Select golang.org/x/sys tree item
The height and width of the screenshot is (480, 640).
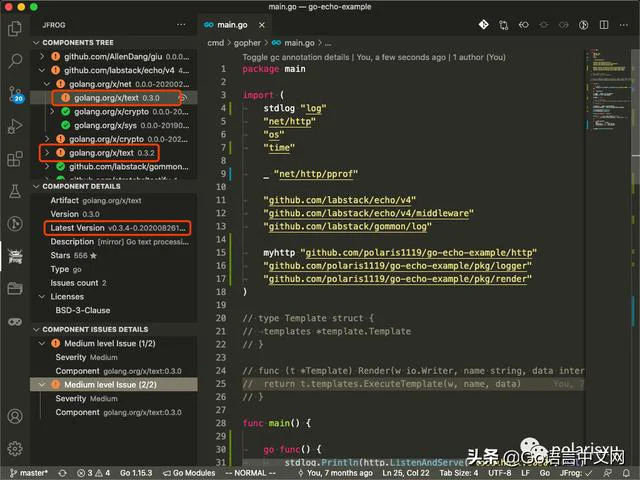point(114,125)
